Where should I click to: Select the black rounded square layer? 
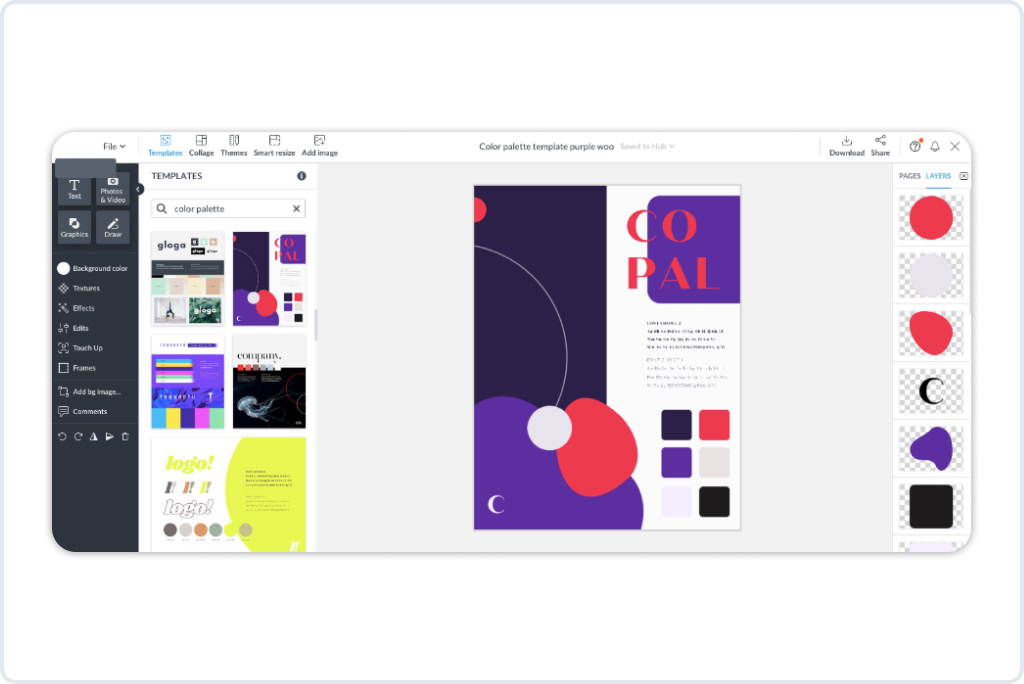point(931,506)
